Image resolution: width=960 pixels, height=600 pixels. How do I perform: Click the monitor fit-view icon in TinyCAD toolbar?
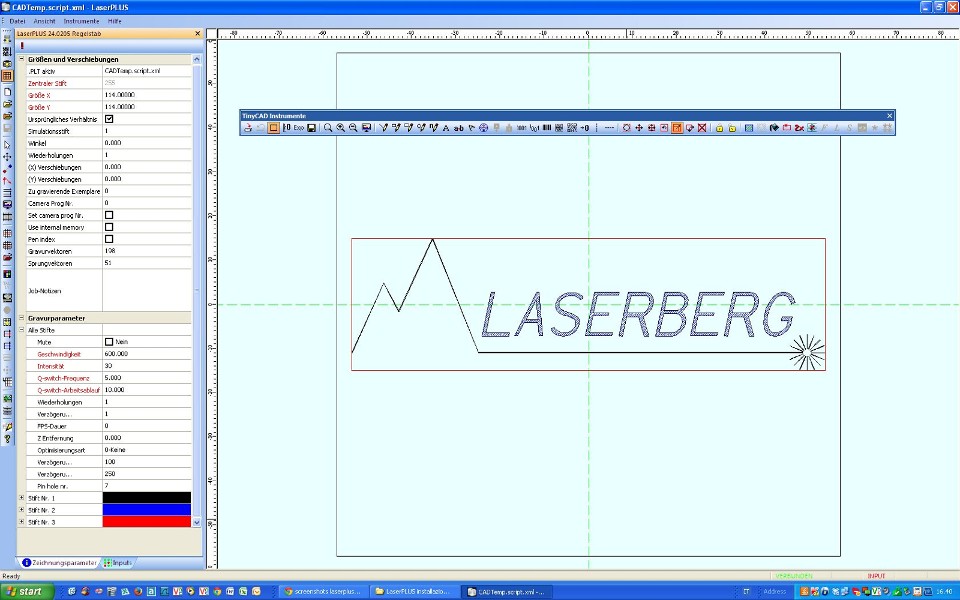[366, 128]
